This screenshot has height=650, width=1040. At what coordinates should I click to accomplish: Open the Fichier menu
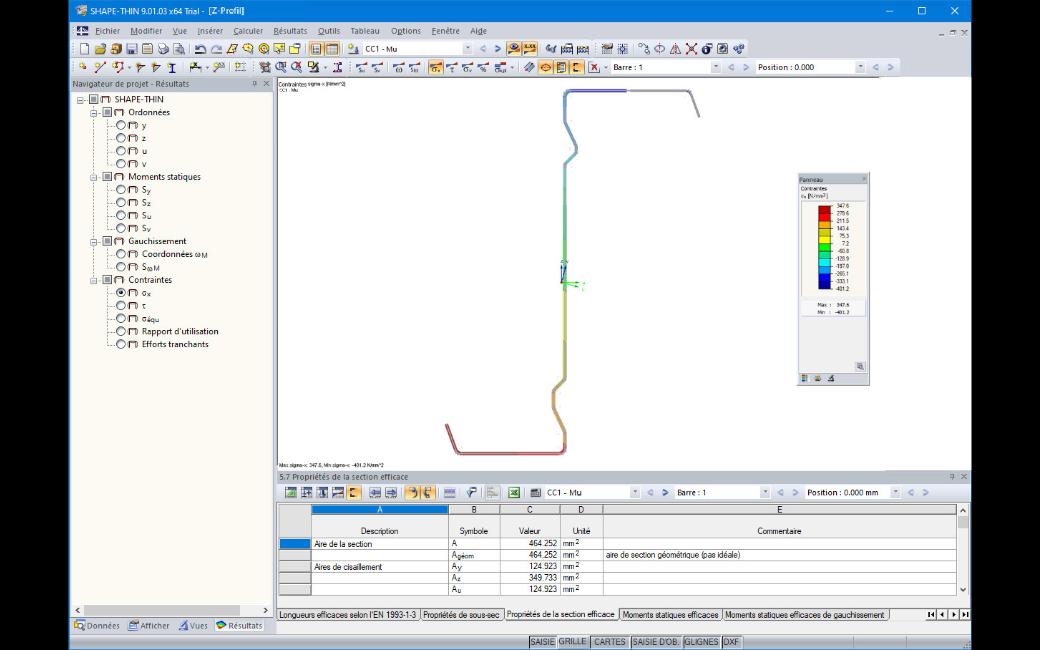click(x=107, y=31)
